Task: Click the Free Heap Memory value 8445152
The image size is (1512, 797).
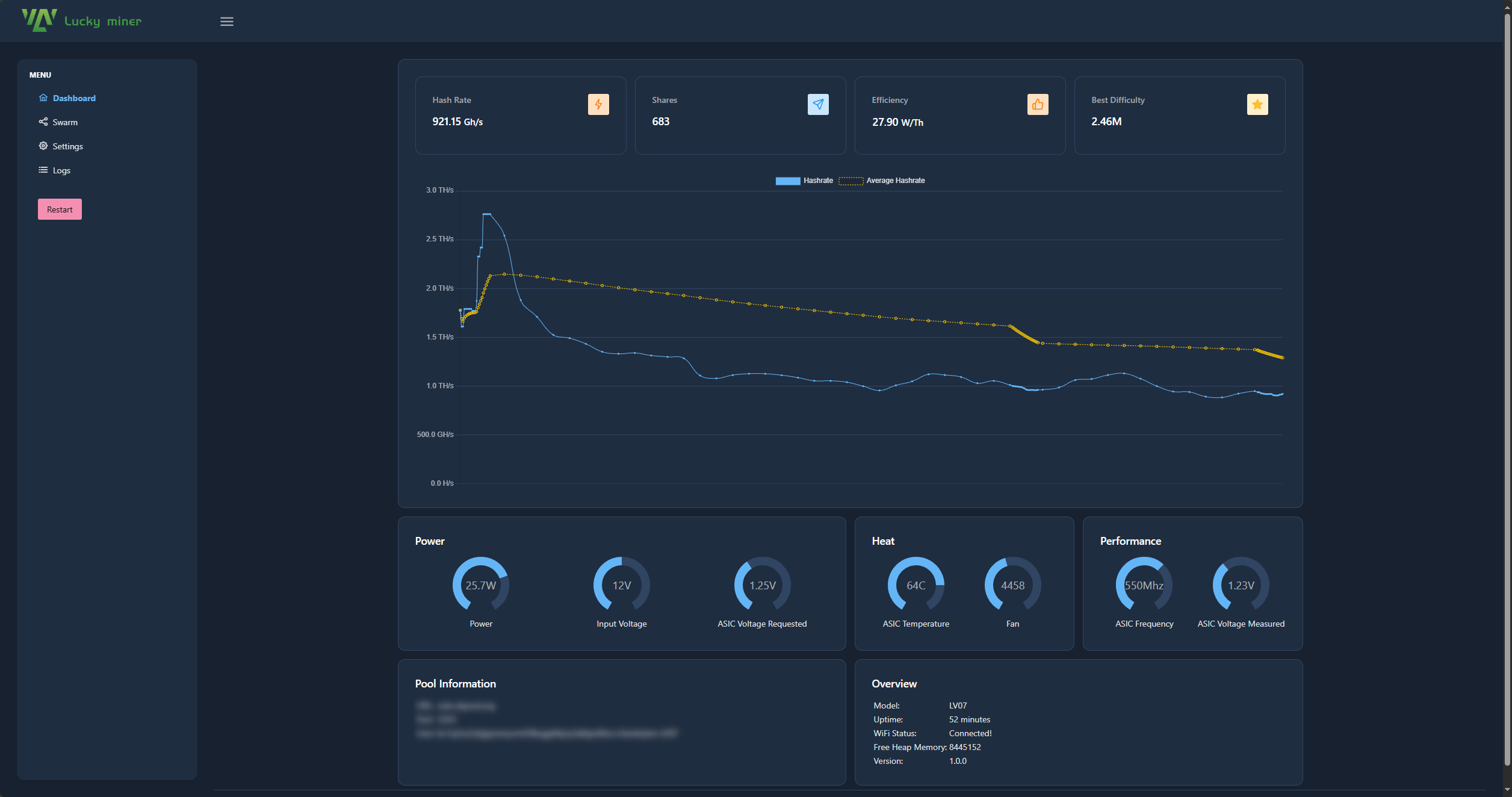Action: pyautogui.click(x=965, y=747)
